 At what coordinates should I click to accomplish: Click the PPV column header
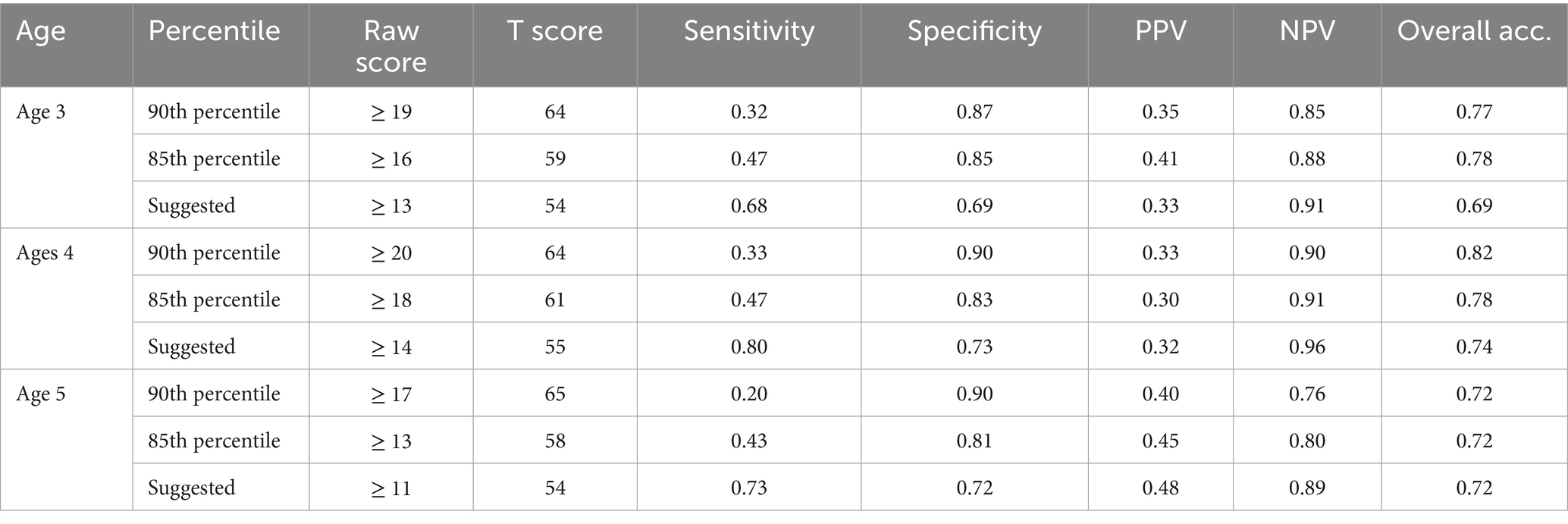(x=1160, y=31)
